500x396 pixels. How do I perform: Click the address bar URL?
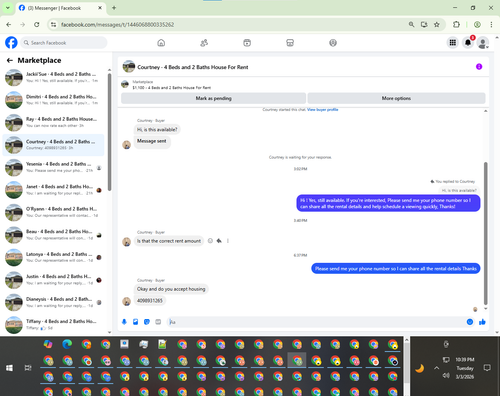pos(117,25)
